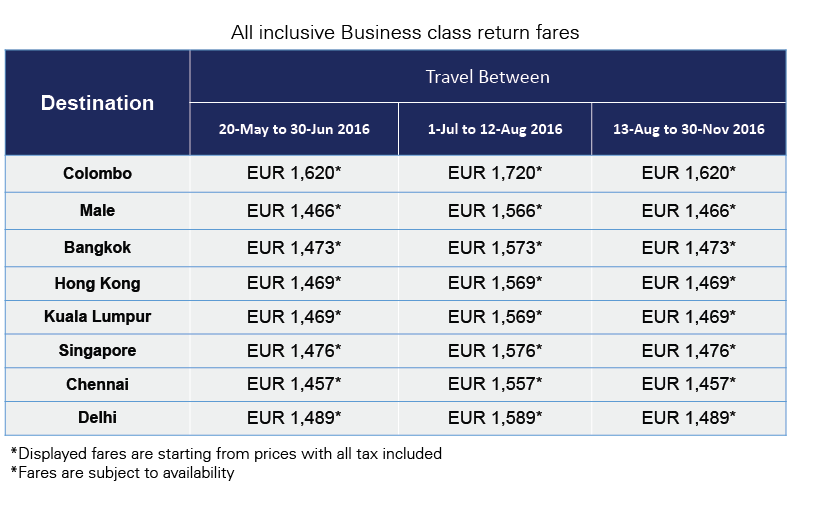Click the Kuala Lumpur destination cell

pos(97,317)
